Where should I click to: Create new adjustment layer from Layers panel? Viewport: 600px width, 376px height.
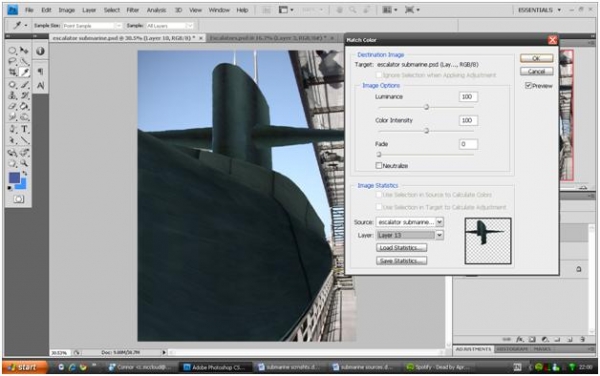[x=545, y=339]
